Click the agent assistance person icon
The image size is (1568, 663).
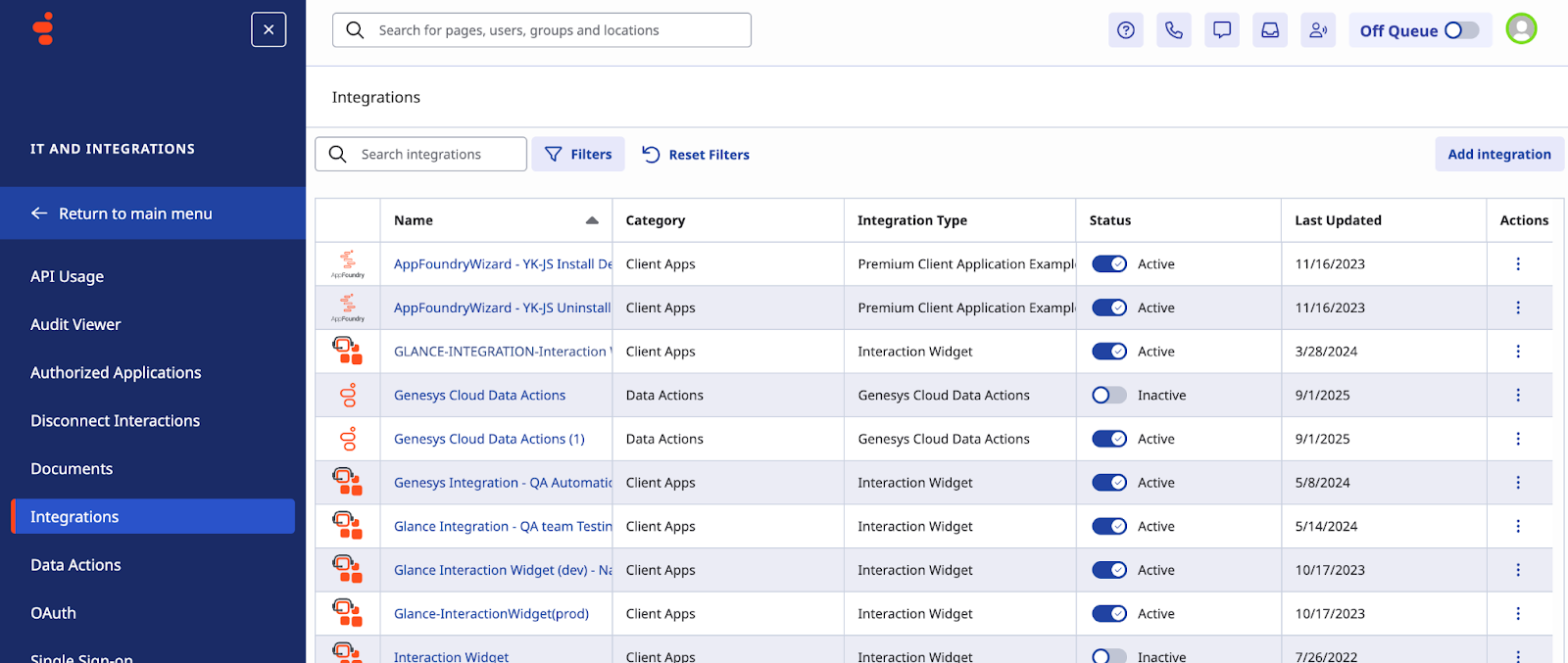coord(1318,30)
